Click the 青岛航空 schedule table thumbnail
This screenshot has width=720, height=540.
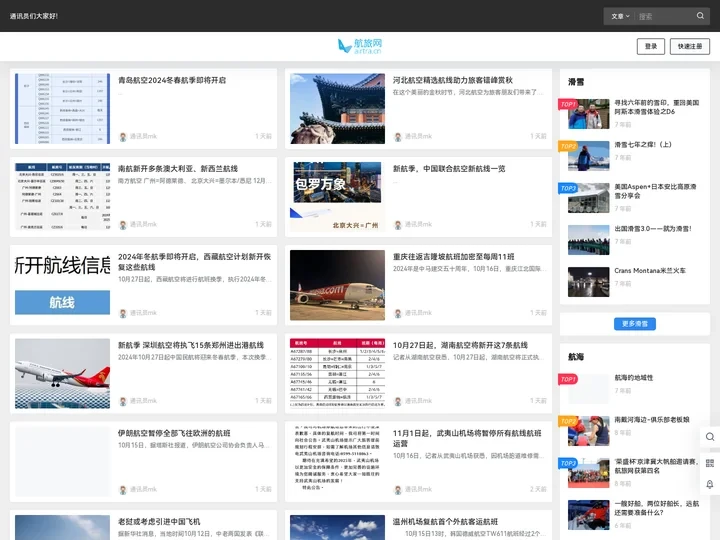coord(62,108)
